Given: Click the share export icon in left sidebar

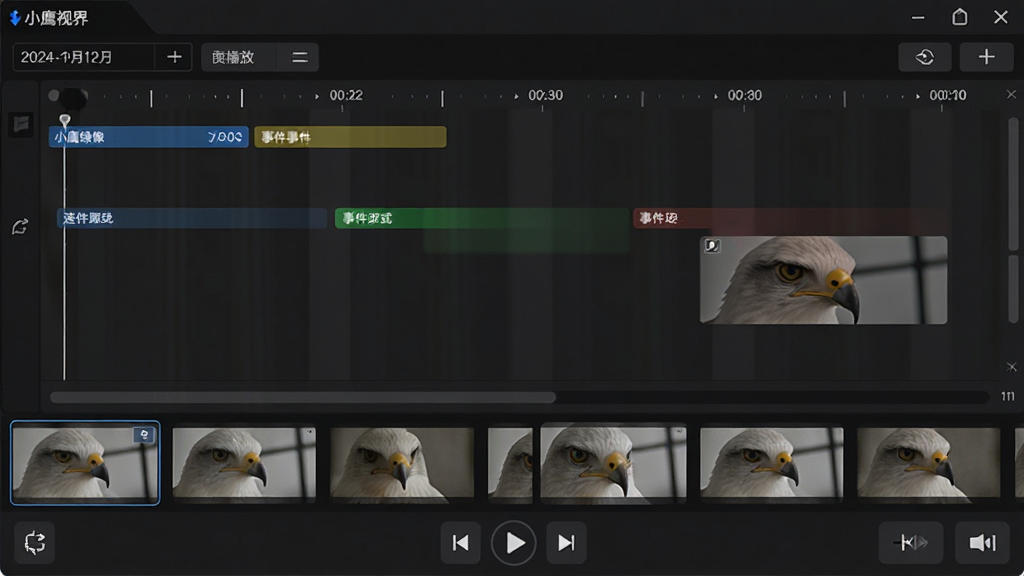Looking at the screenshot, I should 20,227.
